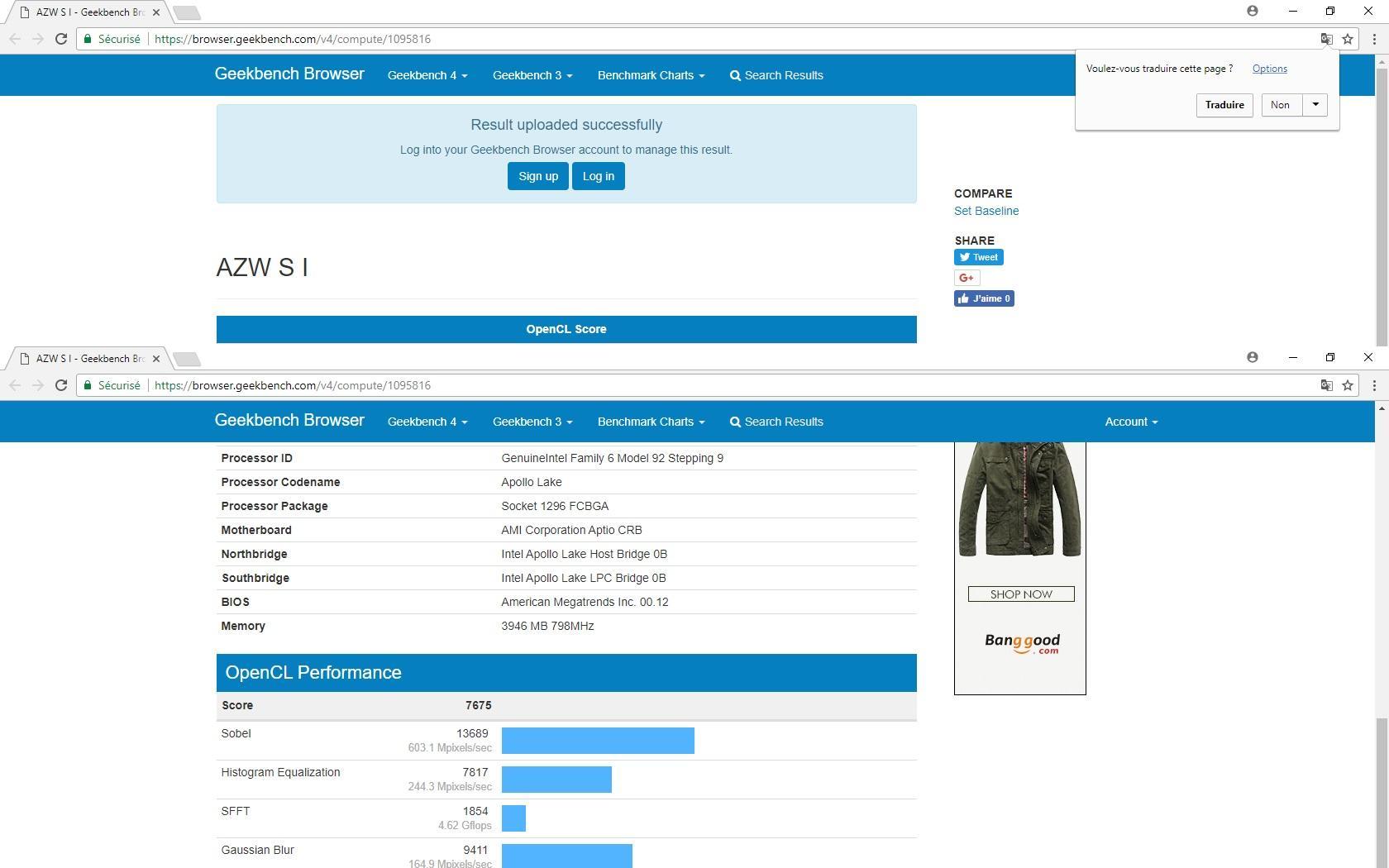Click the Google Plus share icon

[x=967, y=278]
